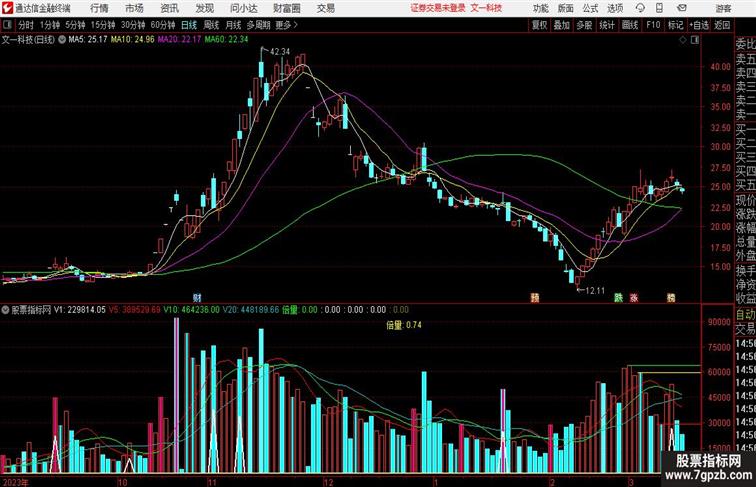756x487 pixels.
Task: Click the 叠加 overlay button
Action: coord(562,25)
